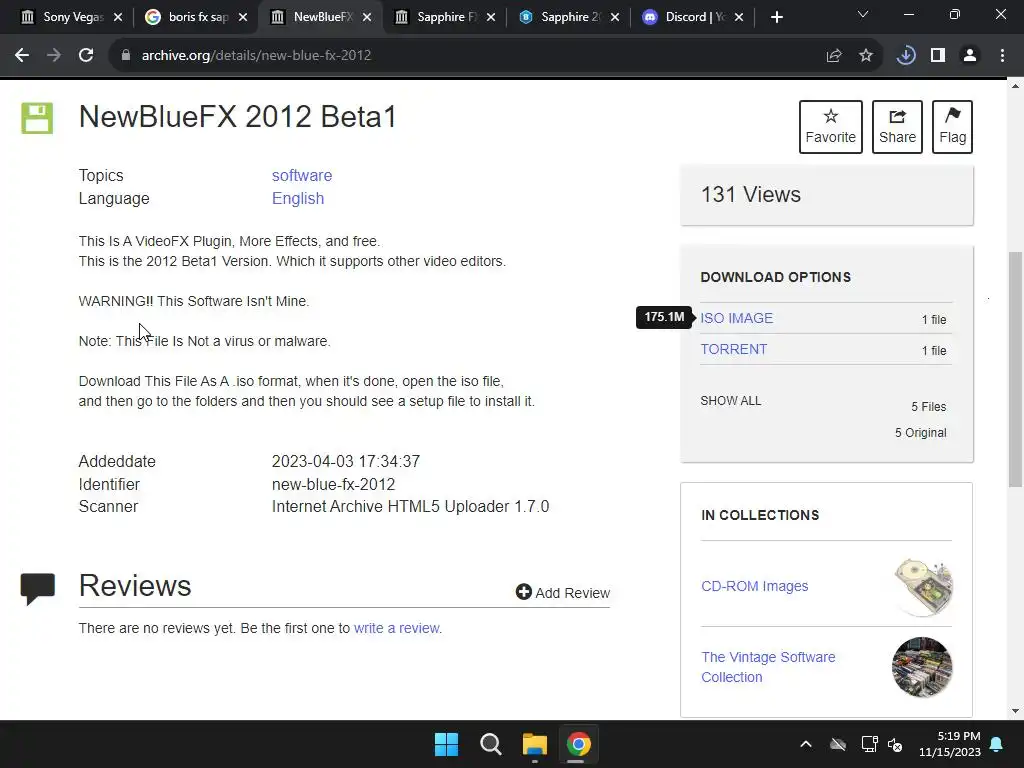The image size is (1024, 768).
Task: Click the page vertical scrollbar thumb
Action: 1015,369
